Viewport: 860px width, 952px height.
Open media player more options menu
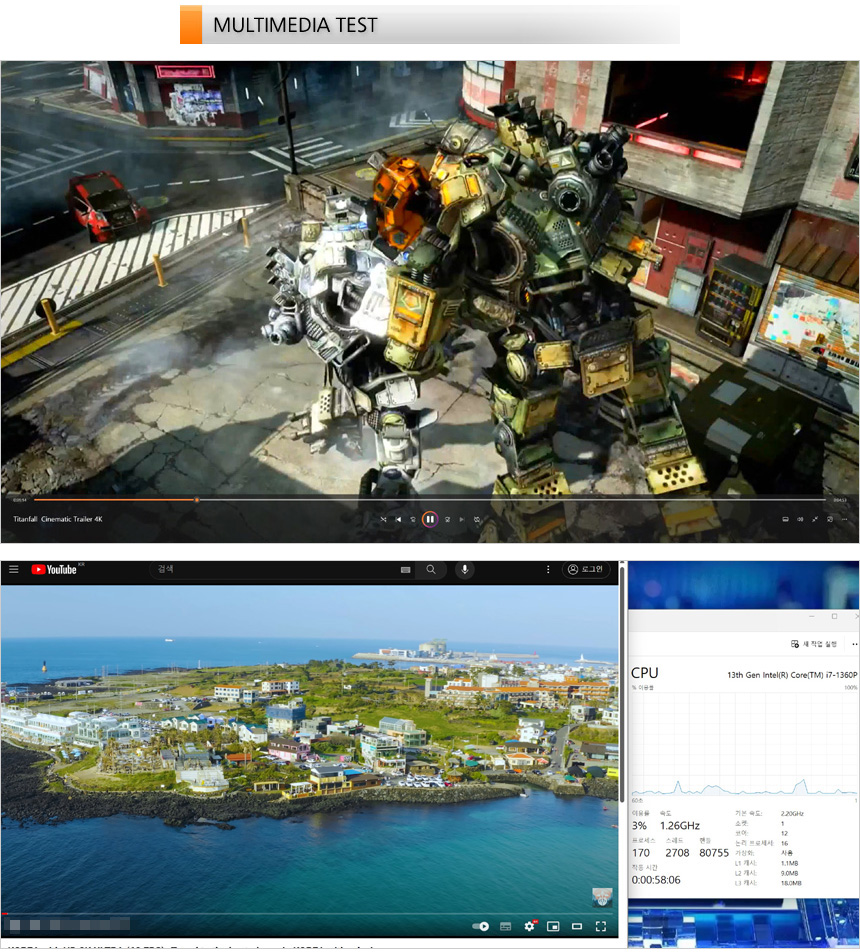(845, 519)
